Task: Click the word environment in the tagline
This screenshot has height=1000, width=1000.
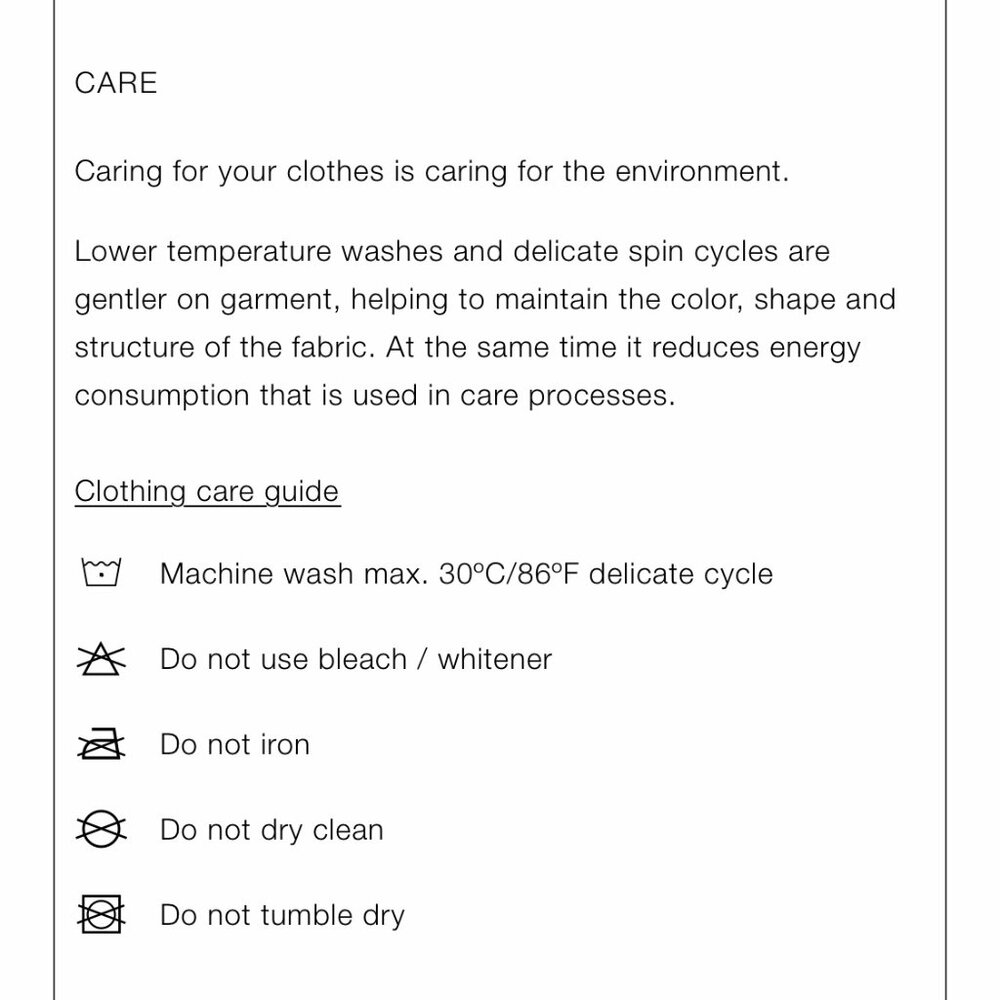Action: pos(702,171)
